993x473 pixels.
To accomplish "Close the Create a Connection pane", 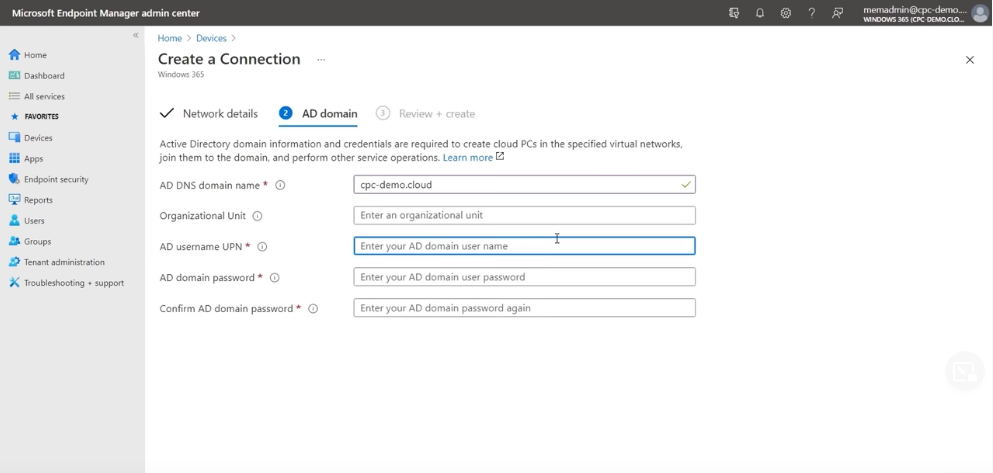I will pos(970,60).
